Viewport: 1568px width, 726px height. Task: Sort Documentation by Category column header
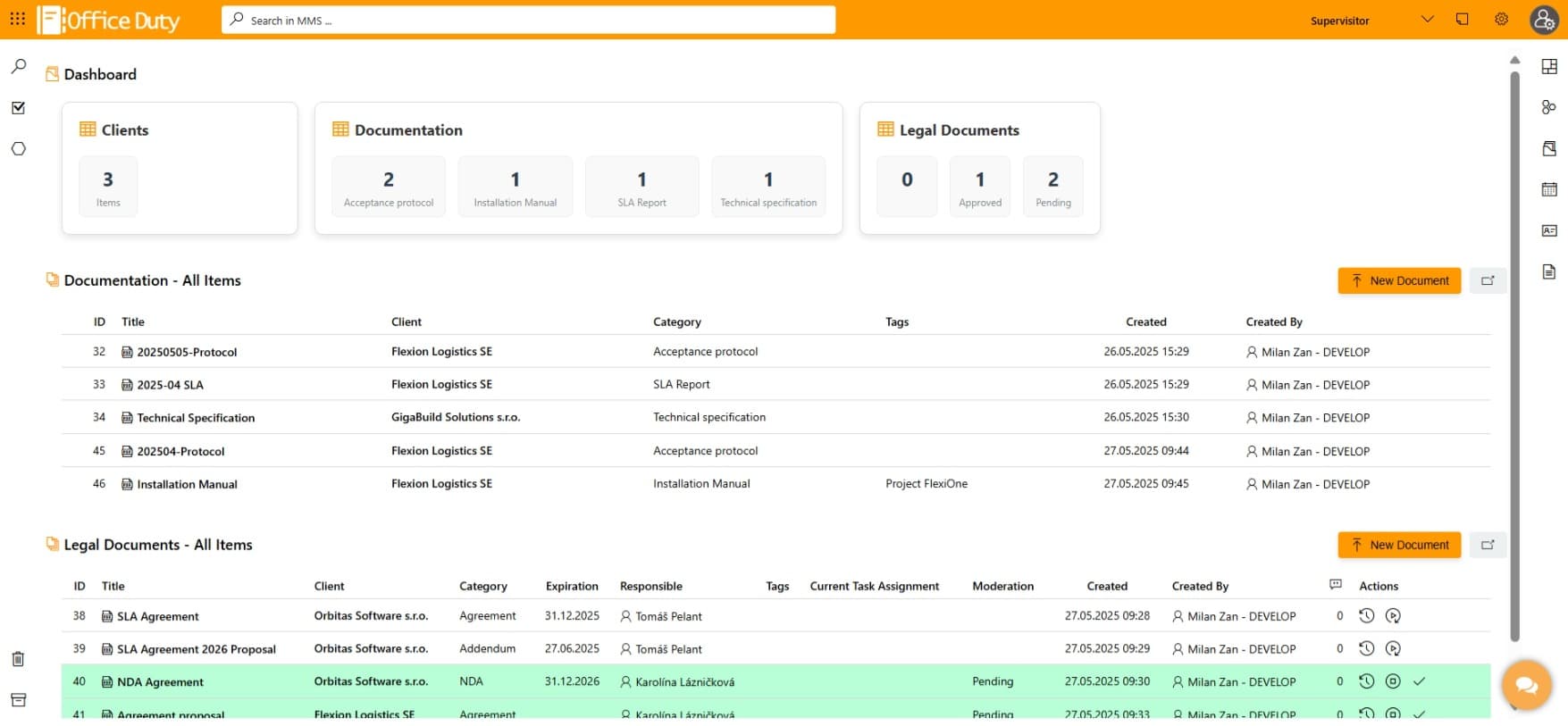pos(677,321)
